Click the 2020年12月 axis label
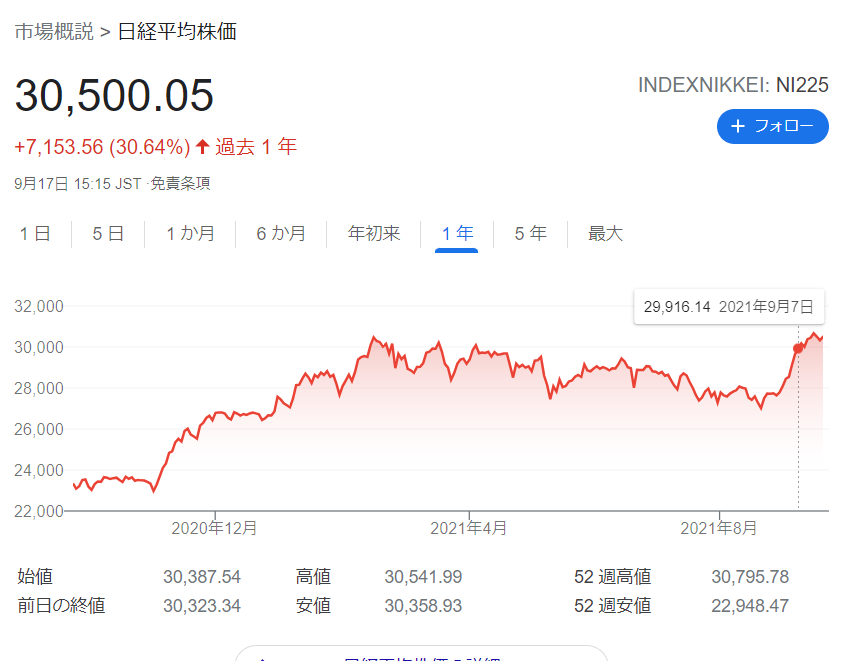849x661 pixels. pos(214,528)
